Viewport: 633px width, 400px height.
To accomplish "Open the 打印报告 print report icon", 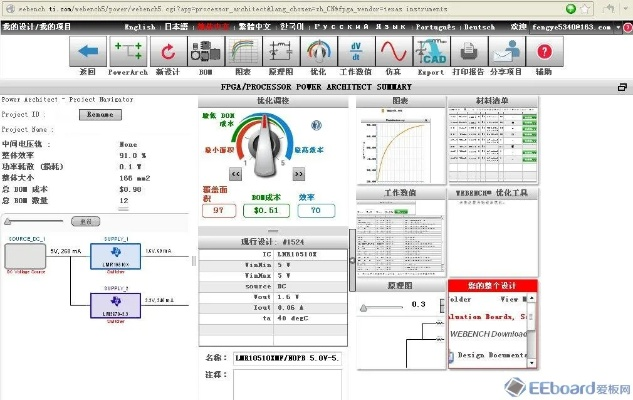I will coord(469,50).
